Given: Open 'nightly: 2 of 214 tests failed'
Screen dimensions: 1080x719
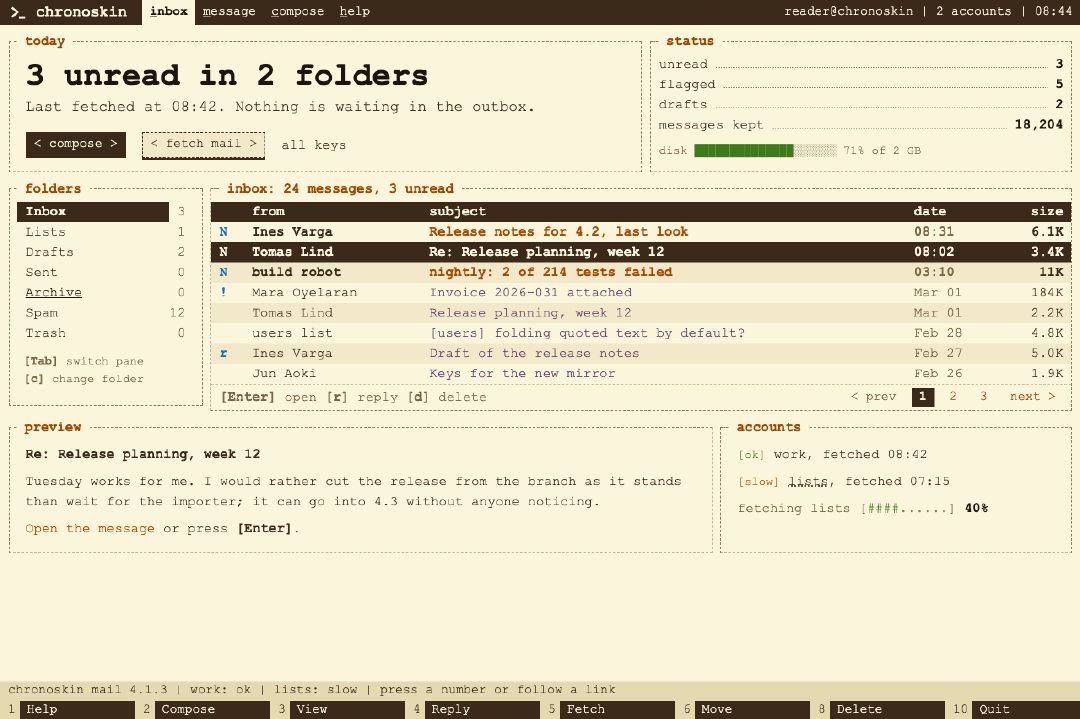Looking at the screenshot, I should (550, 272).
